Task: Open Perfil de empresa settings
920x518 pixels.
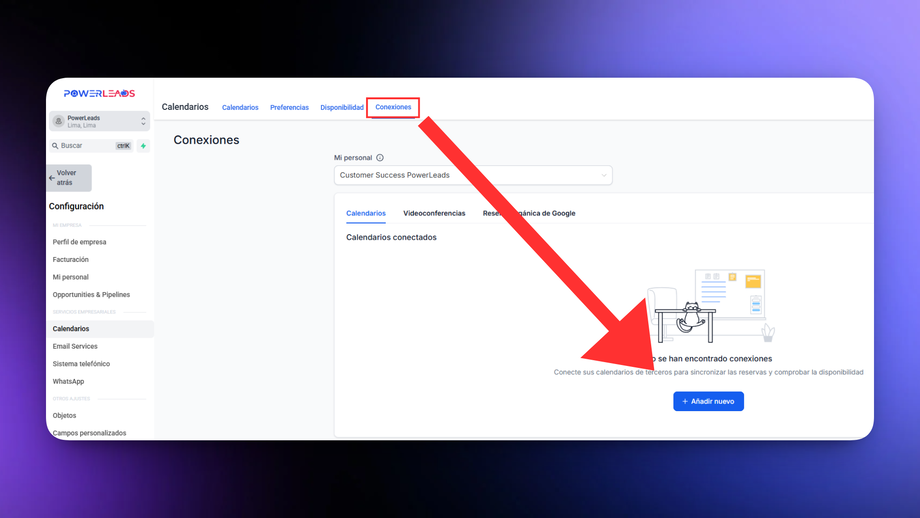Action: (79, 242)
